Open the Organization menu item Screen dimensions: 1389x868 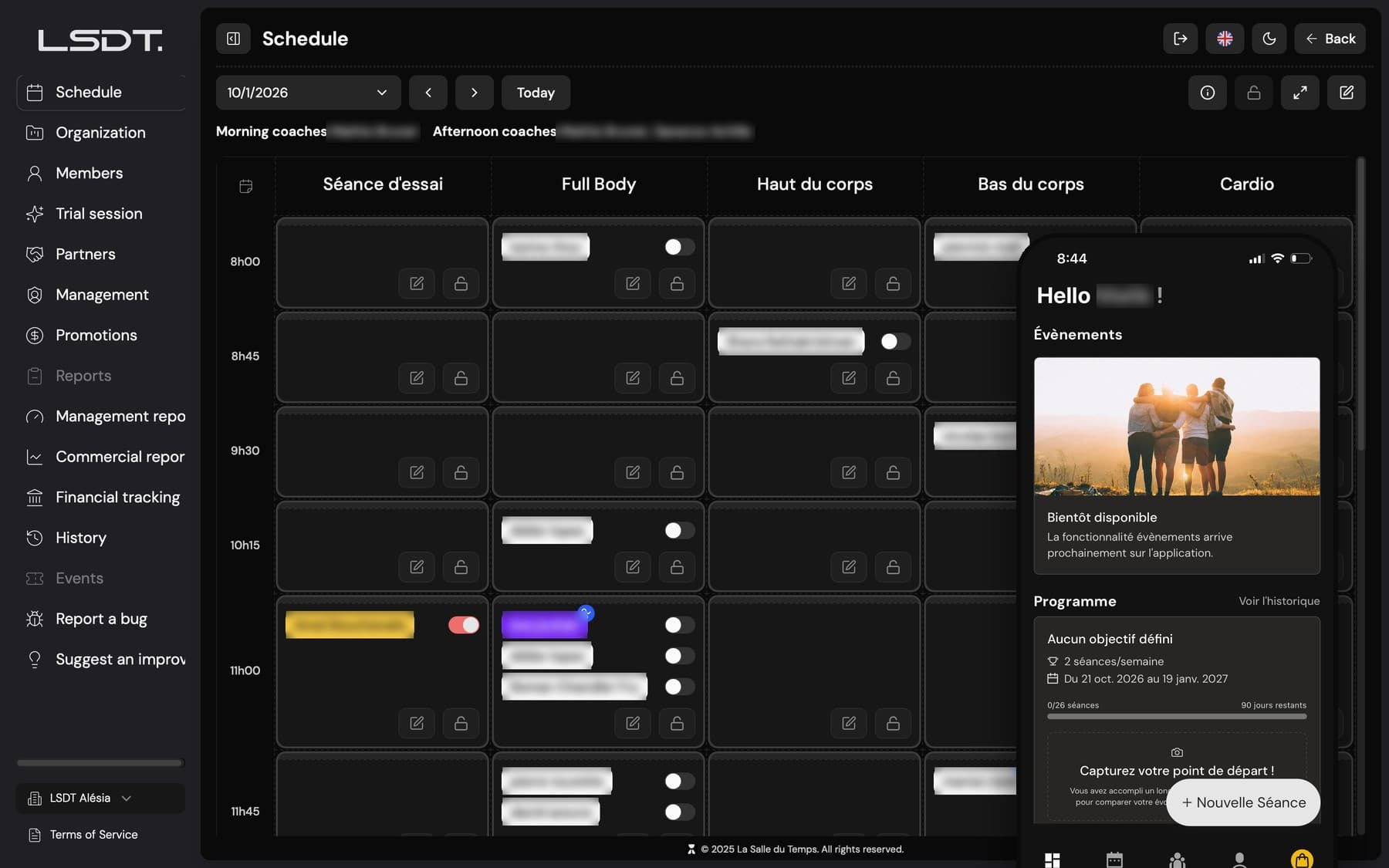100,133
